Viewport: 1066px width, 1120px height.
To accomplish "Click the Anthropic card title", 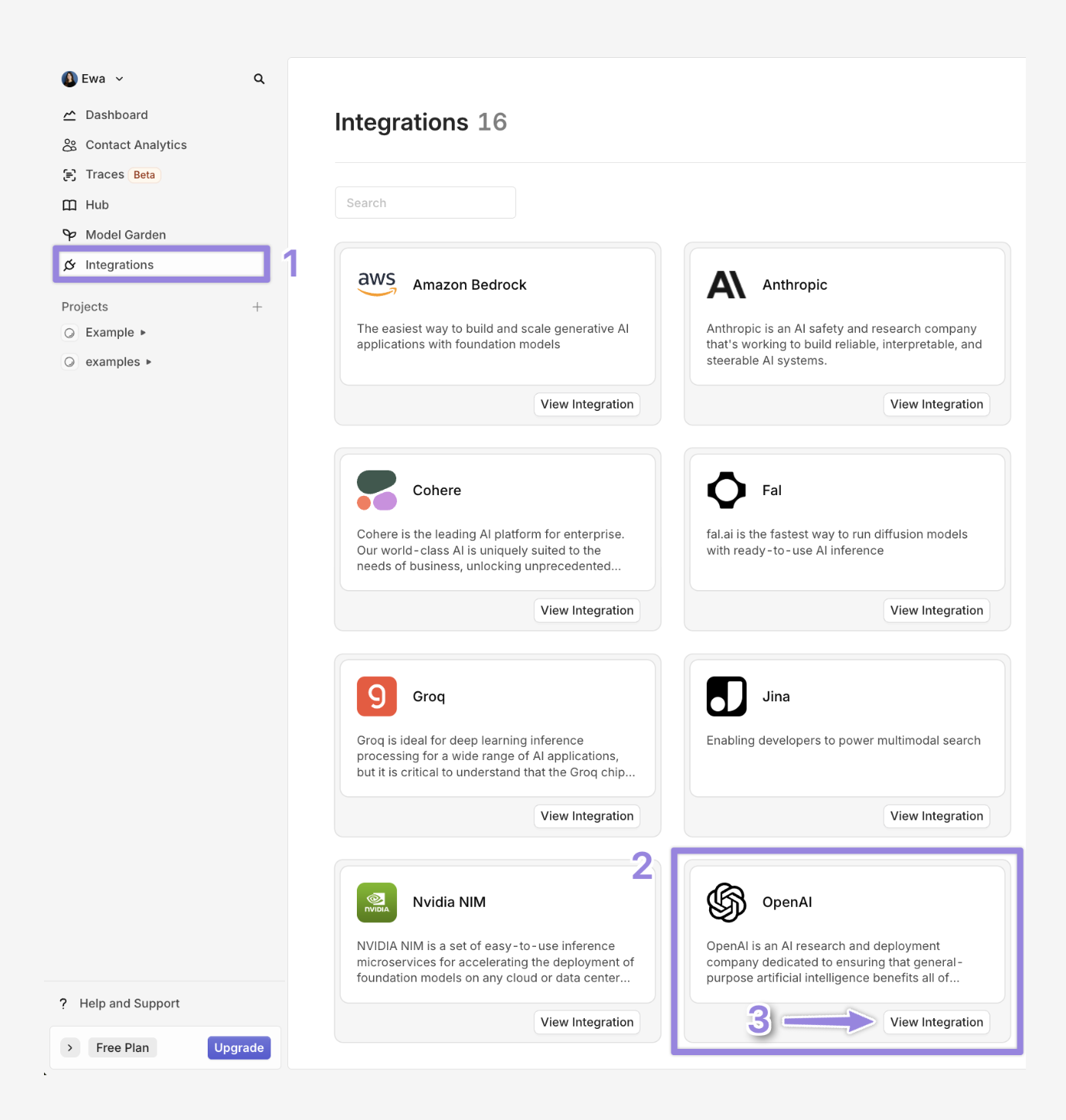I will 795,285.
